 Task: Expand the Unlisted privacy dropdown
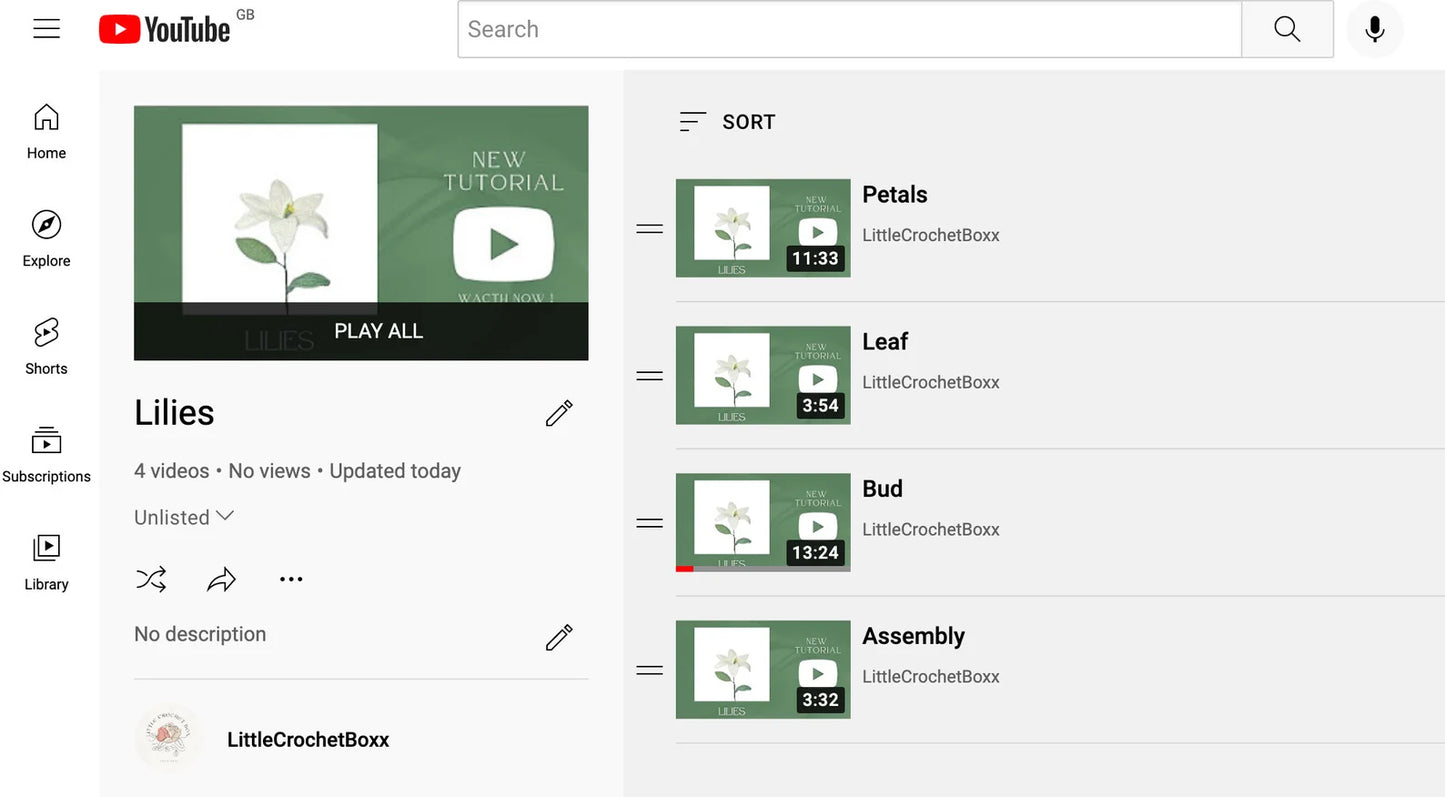point(184,517)
